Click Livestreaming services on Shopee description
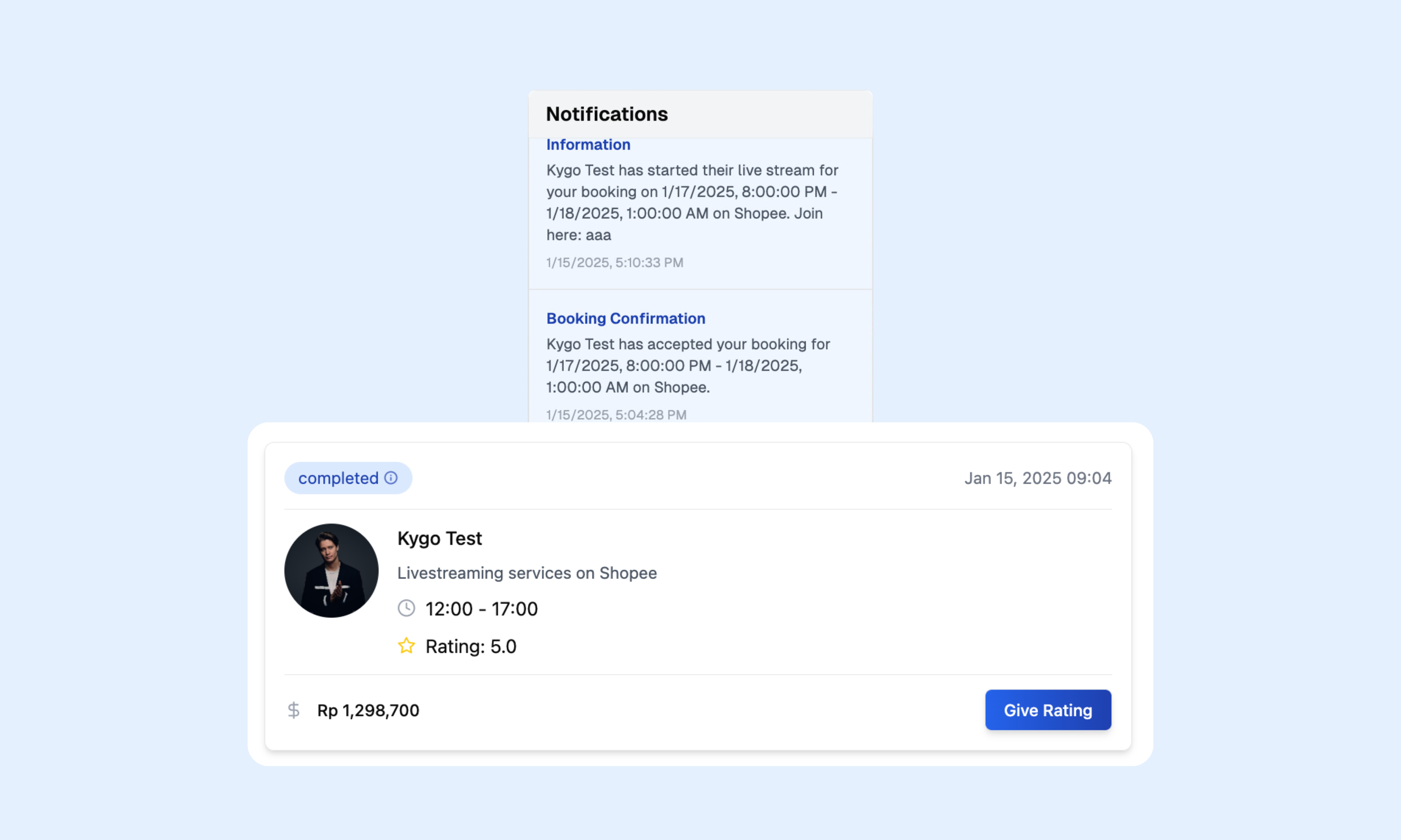This screenshot has height=840, width=1401. (x=527, y=573)
